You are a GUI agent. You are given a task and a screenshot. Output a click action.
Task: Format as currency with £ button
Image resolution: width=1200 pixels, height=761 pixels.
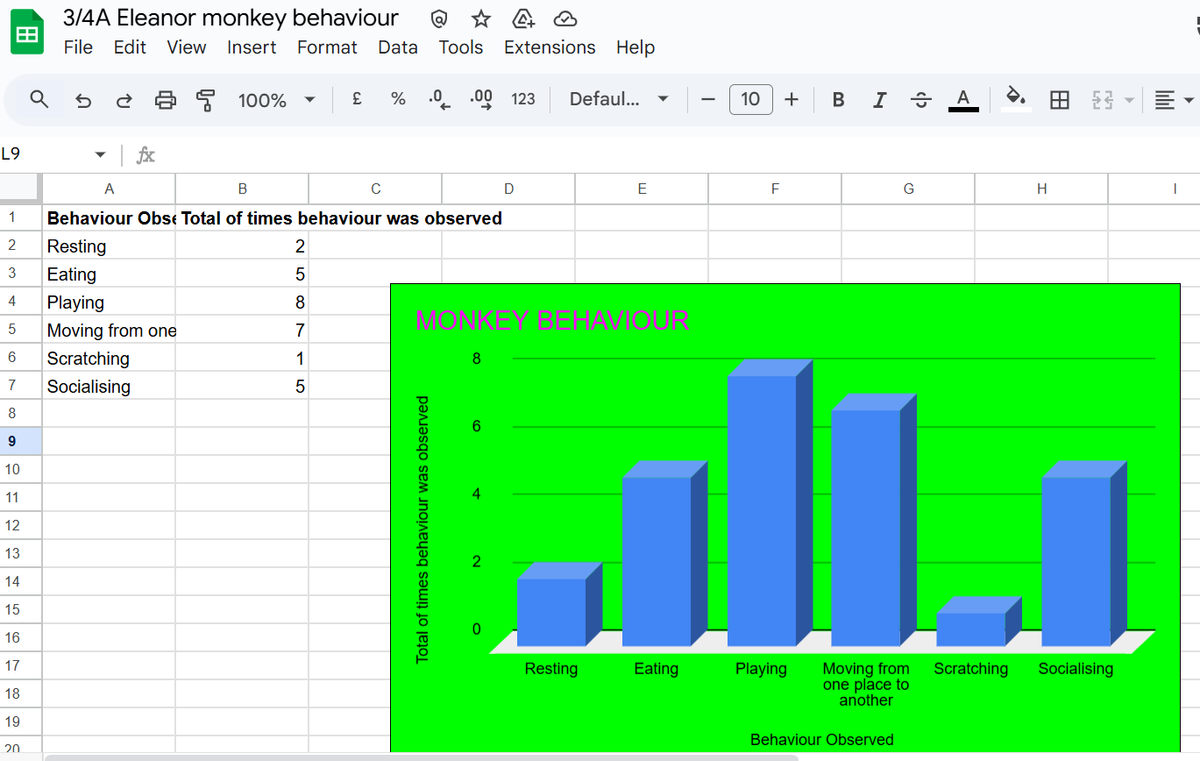(x=357, y=99)
